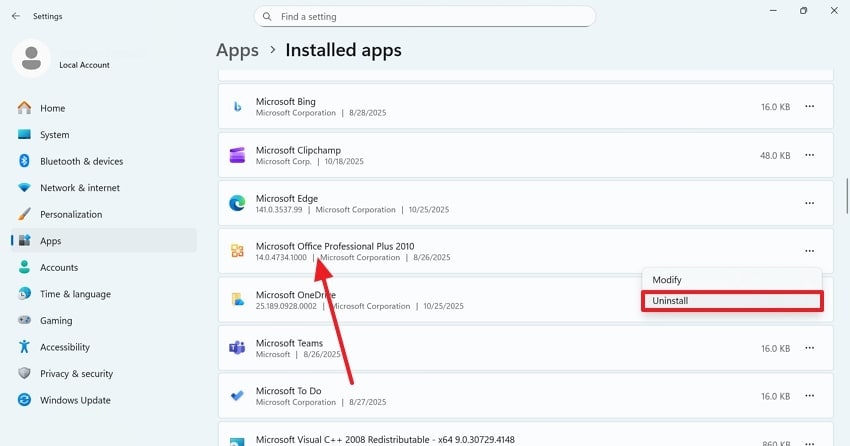850x446 pixels.
Task: Click the Microsoft Teams app icon
Action: click(x=237, y=348)
